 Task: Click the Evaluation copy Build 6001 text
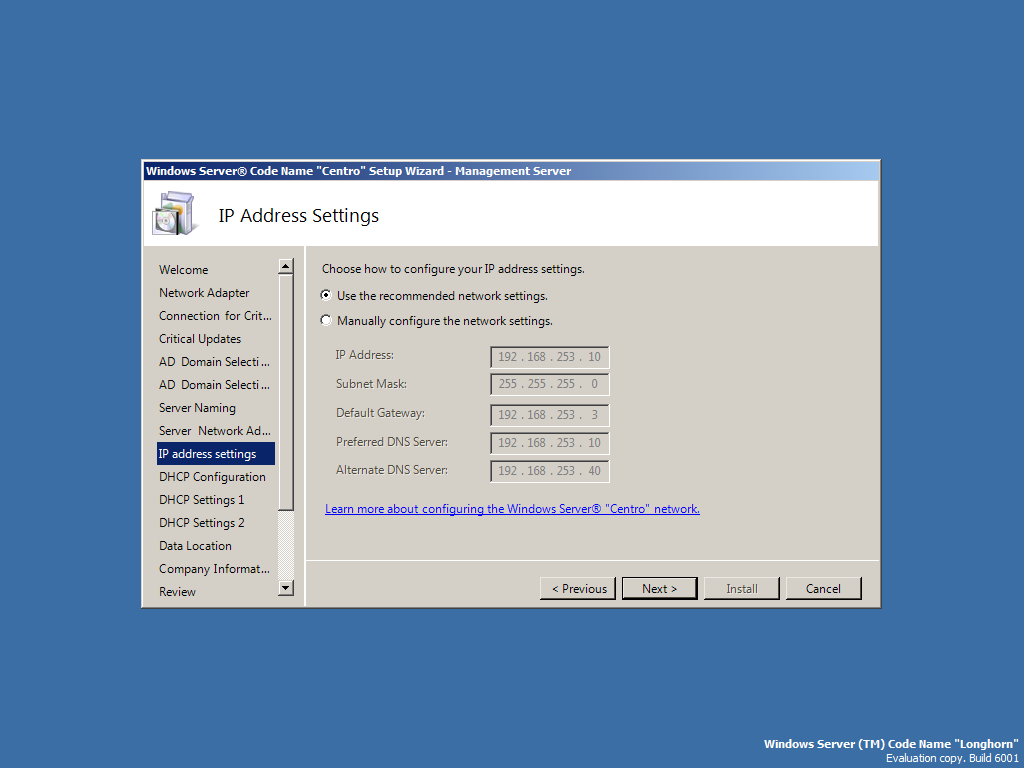(x=952, y=758)
